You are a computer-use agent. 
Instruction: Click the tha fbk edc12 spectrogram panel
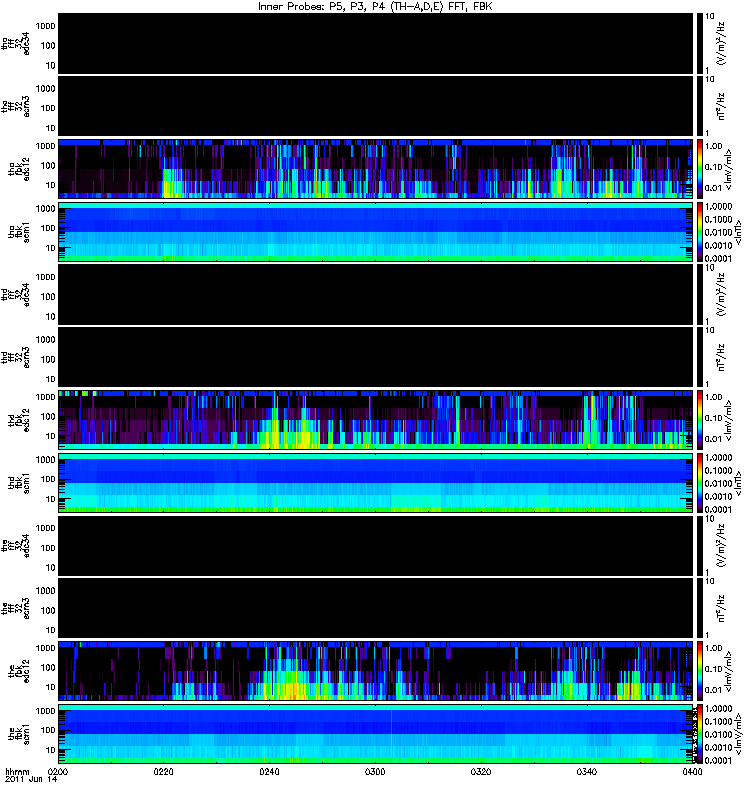tap(376, 168)
